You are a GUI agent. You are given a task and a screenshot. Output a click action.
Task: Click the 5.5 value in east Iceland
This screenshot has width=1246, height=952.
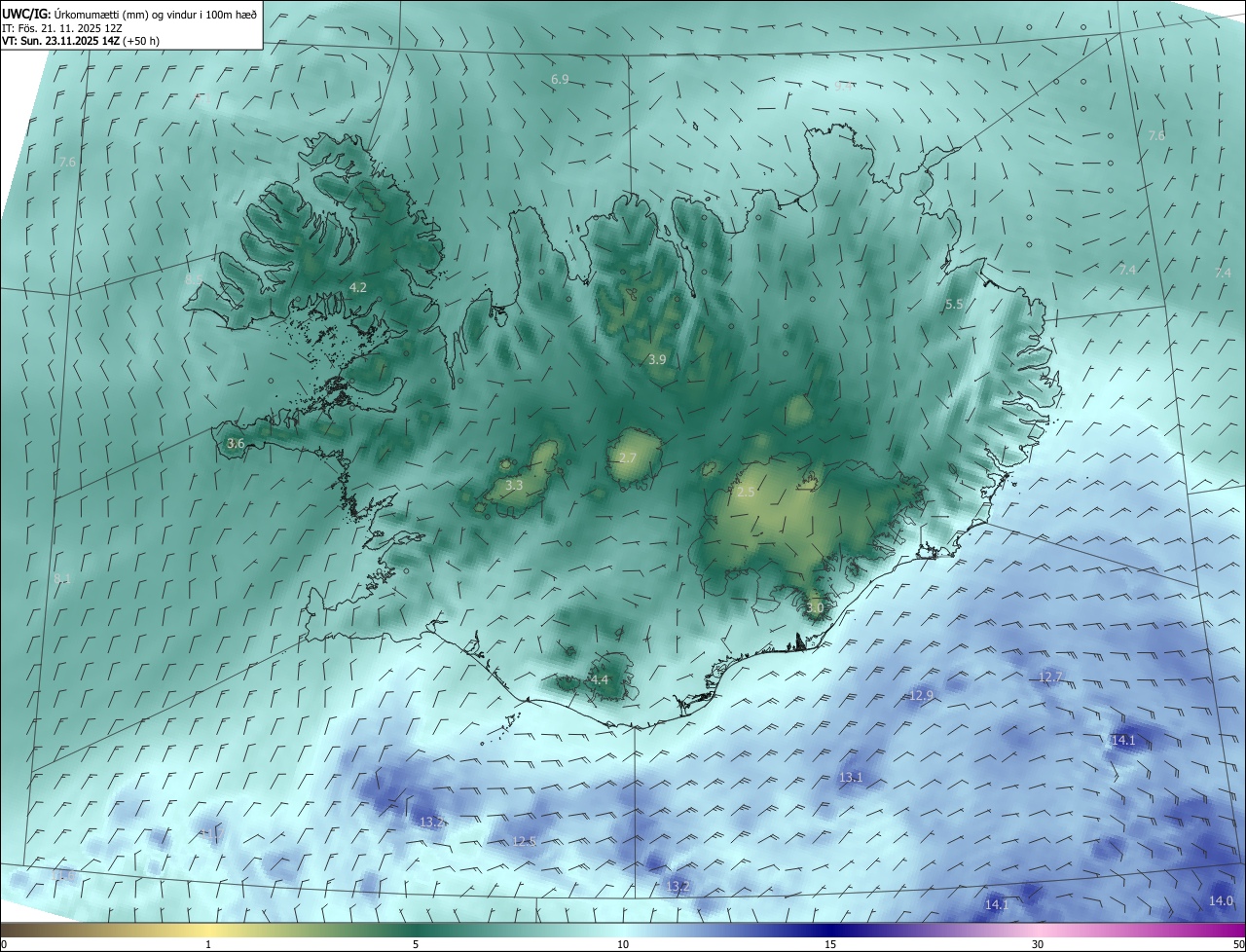click(x=954, y=305)
